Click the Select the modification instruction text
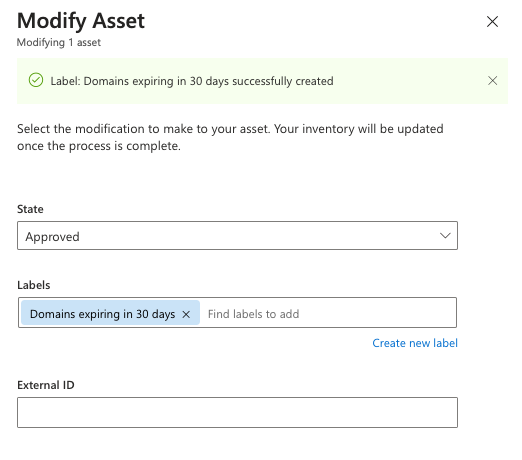The width and height of the screenshot is (522, 460). 230,137
